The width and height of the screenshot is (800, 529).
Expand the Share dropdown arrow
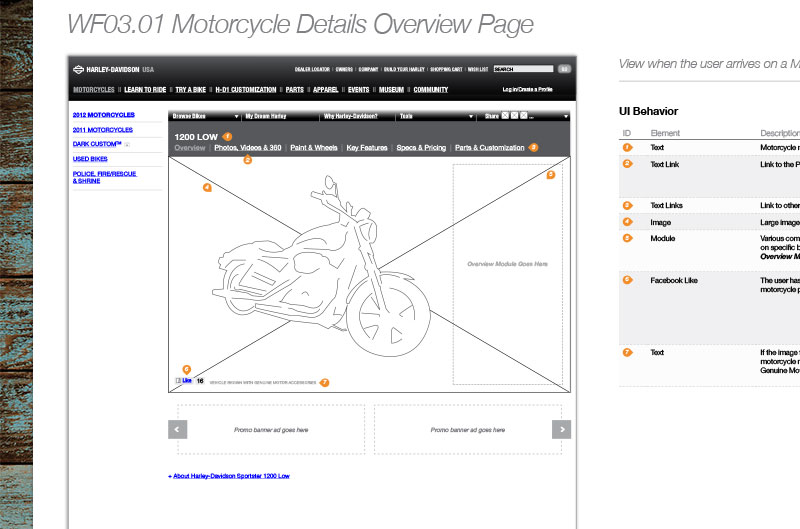[566, 116]
